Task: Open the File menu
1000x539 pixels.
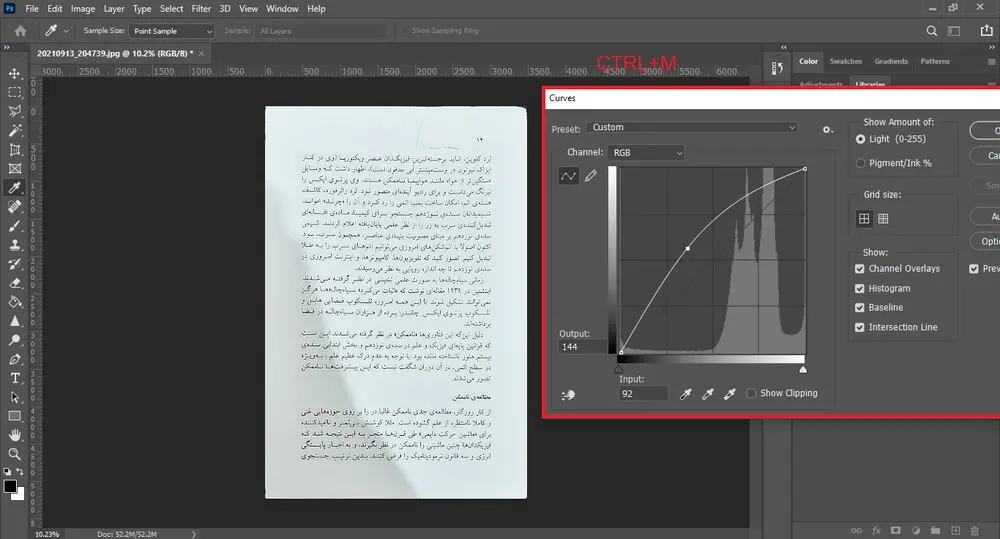Action: pos(32,9)
